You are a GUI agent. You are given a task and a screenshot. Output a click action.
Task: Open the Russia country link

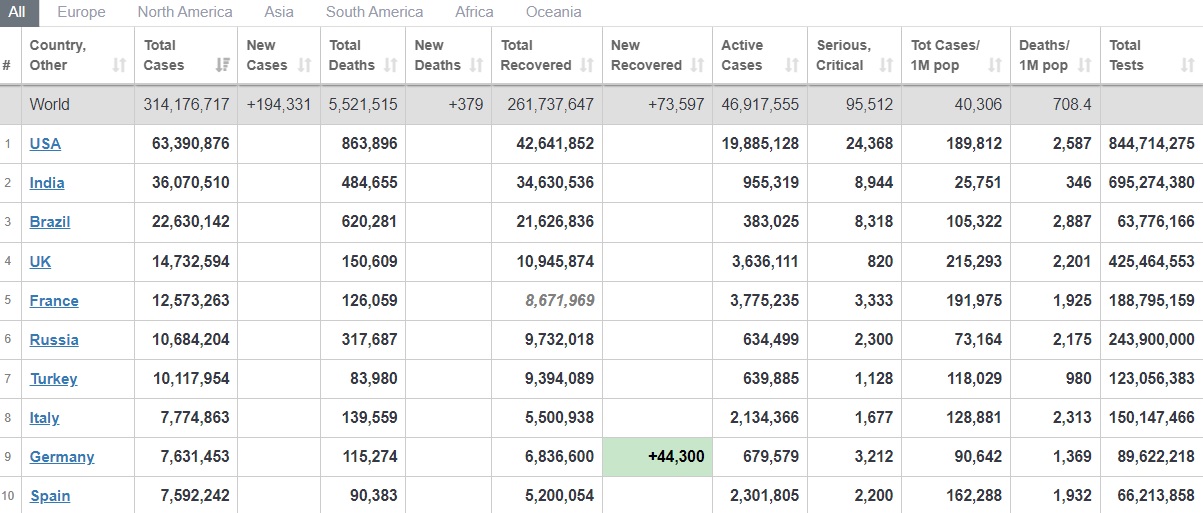pyautogui.click(x=54, y=339)
